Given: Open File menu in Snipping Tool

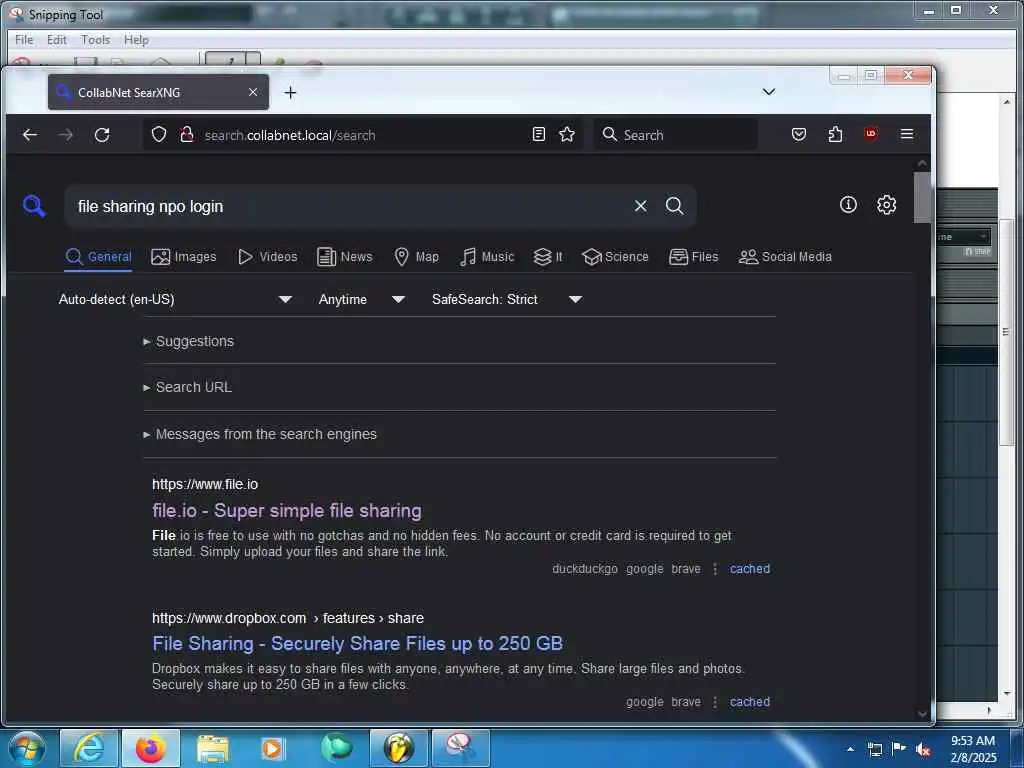Looking at the screenshot, I should (x=24, y=40).
